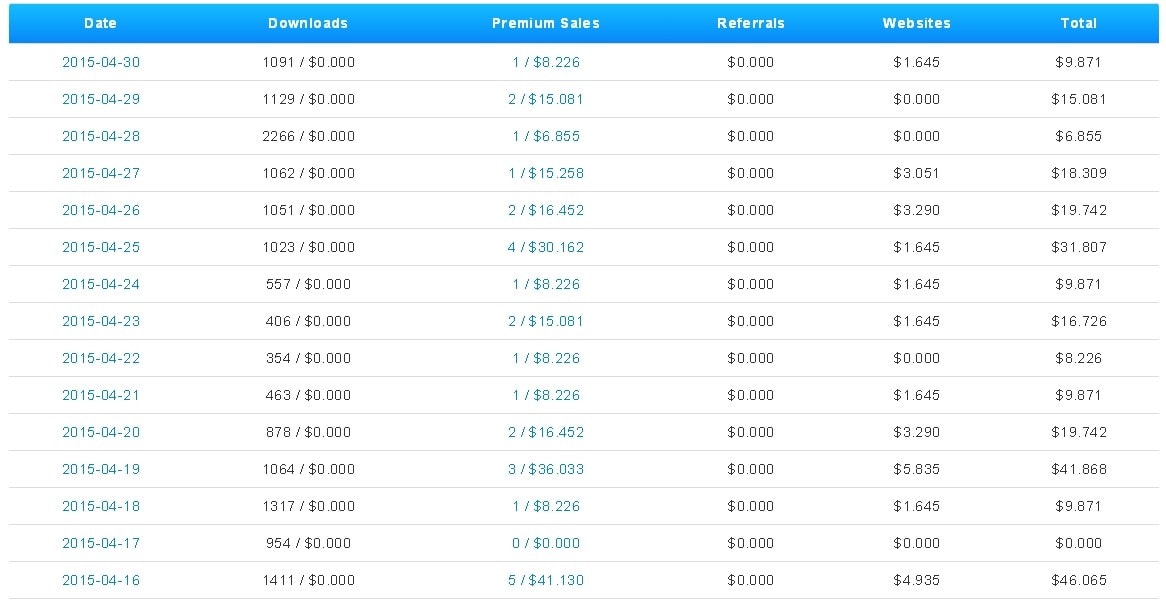The height and width of the screenshot is (602, 1166).
Task: Open the 2015-04-16 date link
Action: pos(101,580)
